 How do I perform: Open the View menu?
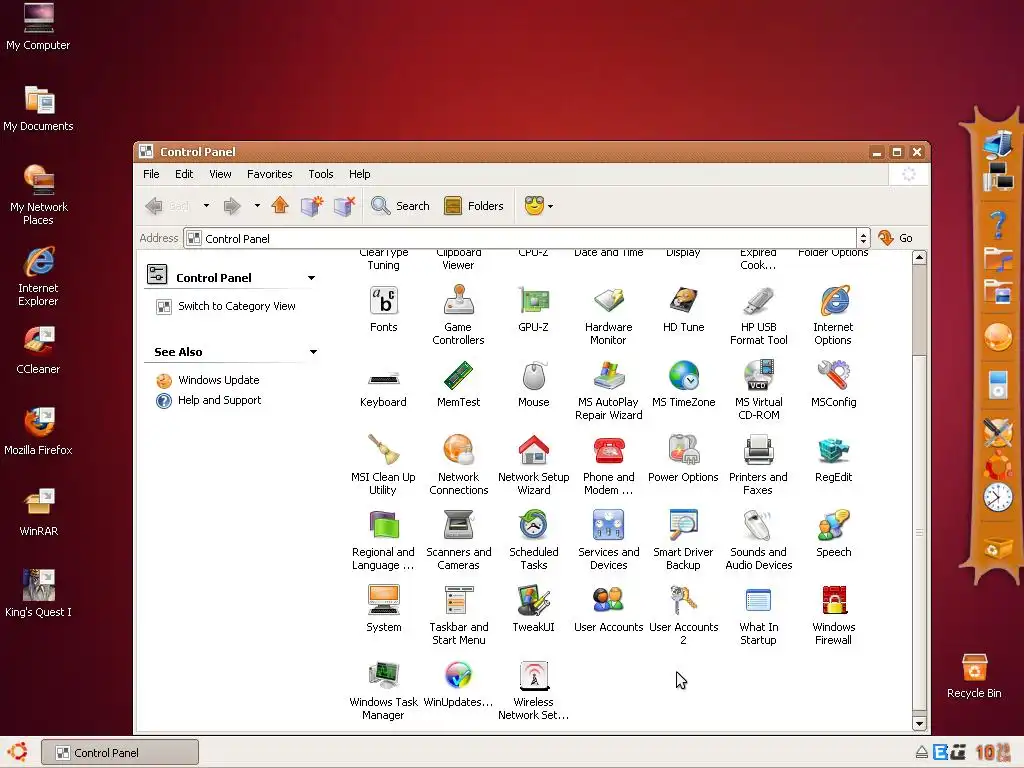[x=220, y=174]
